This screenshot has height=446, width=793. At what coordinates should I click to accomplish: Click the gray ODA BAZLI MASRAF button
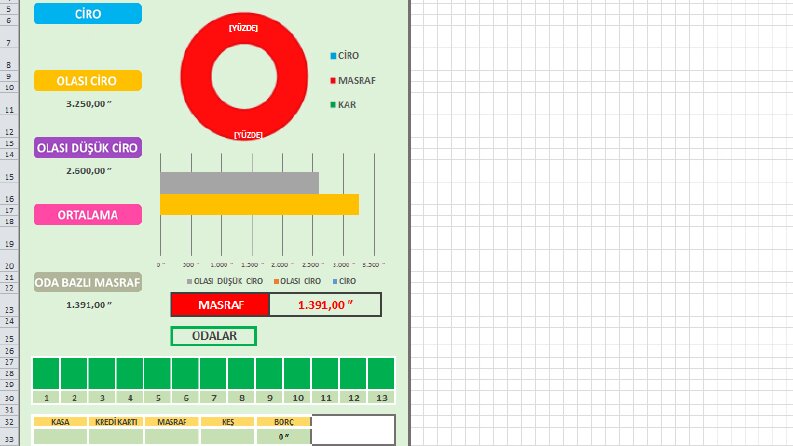pyautogui.click(x=88, y=282)
